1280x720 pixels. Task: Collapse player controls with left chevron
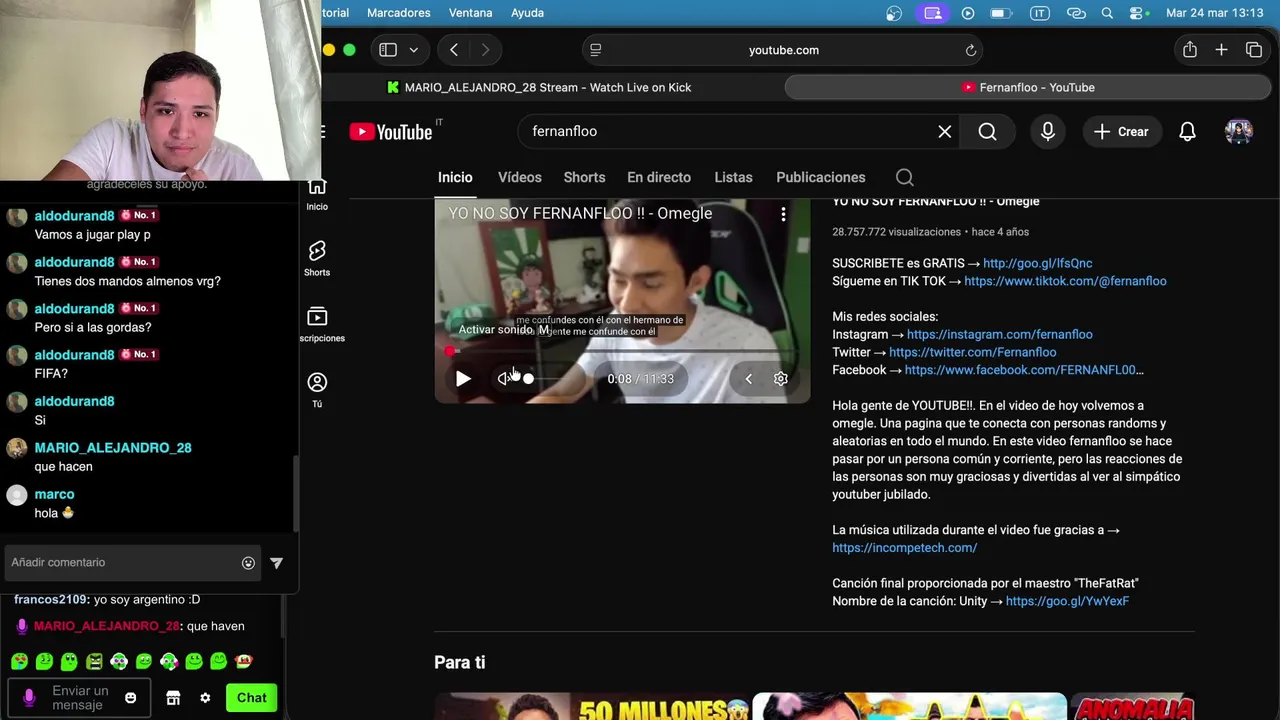[748, 379]
